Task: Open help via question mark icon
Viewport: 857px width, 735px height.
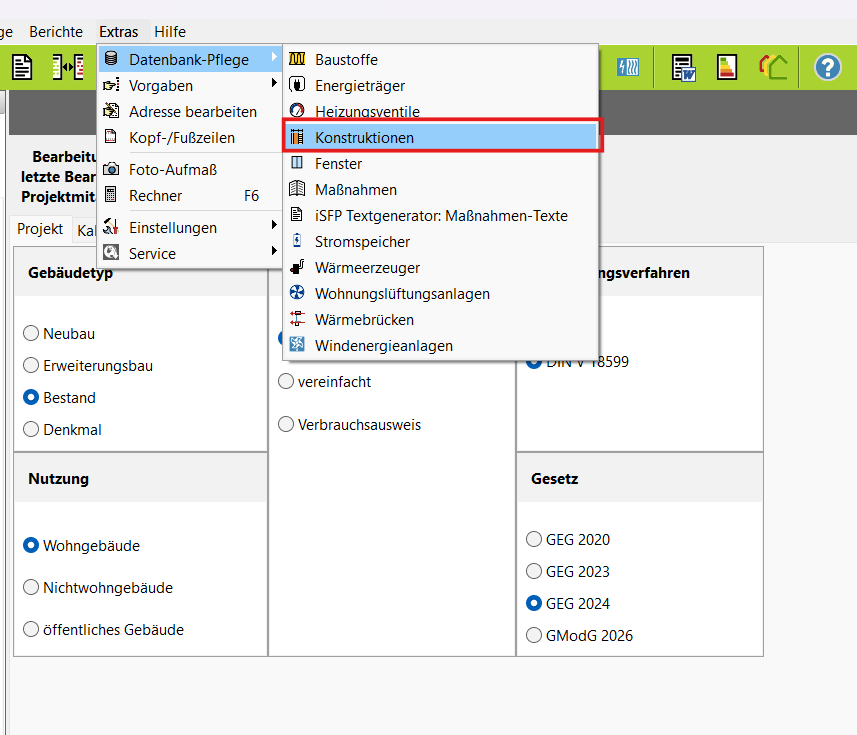Action: 827,67
